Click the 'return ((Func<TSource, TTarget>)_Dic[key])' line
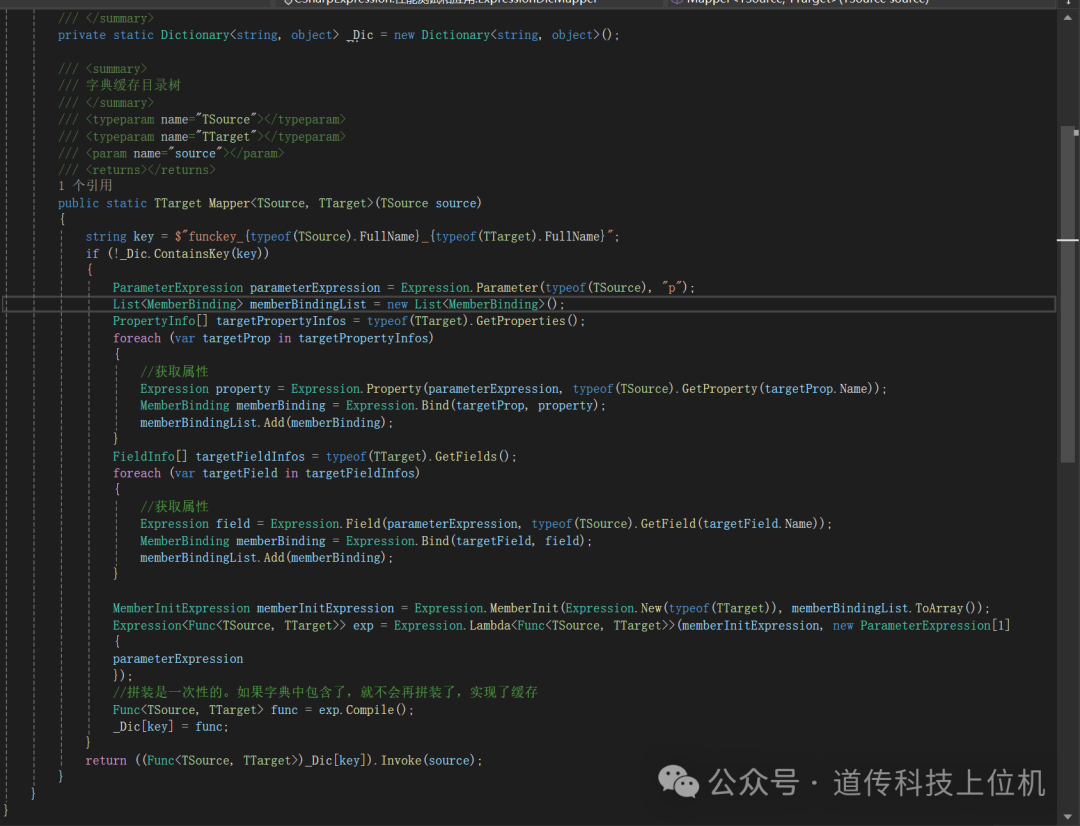The image size is (1080, 826). pos(283,760)
